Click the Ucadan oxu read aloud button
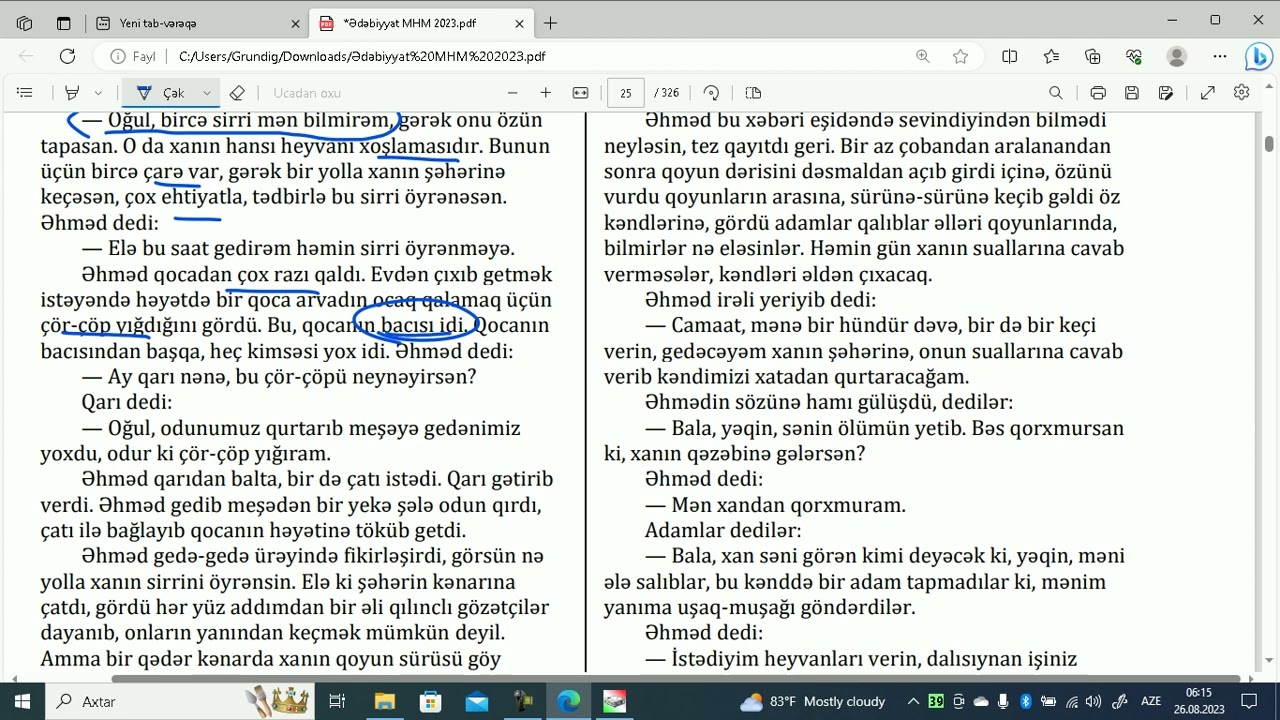 pos(307,93)
